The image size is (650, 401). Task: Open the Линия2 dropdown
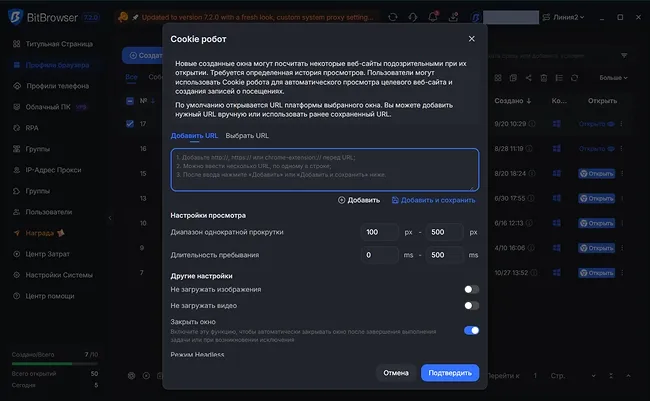(564, 17)
